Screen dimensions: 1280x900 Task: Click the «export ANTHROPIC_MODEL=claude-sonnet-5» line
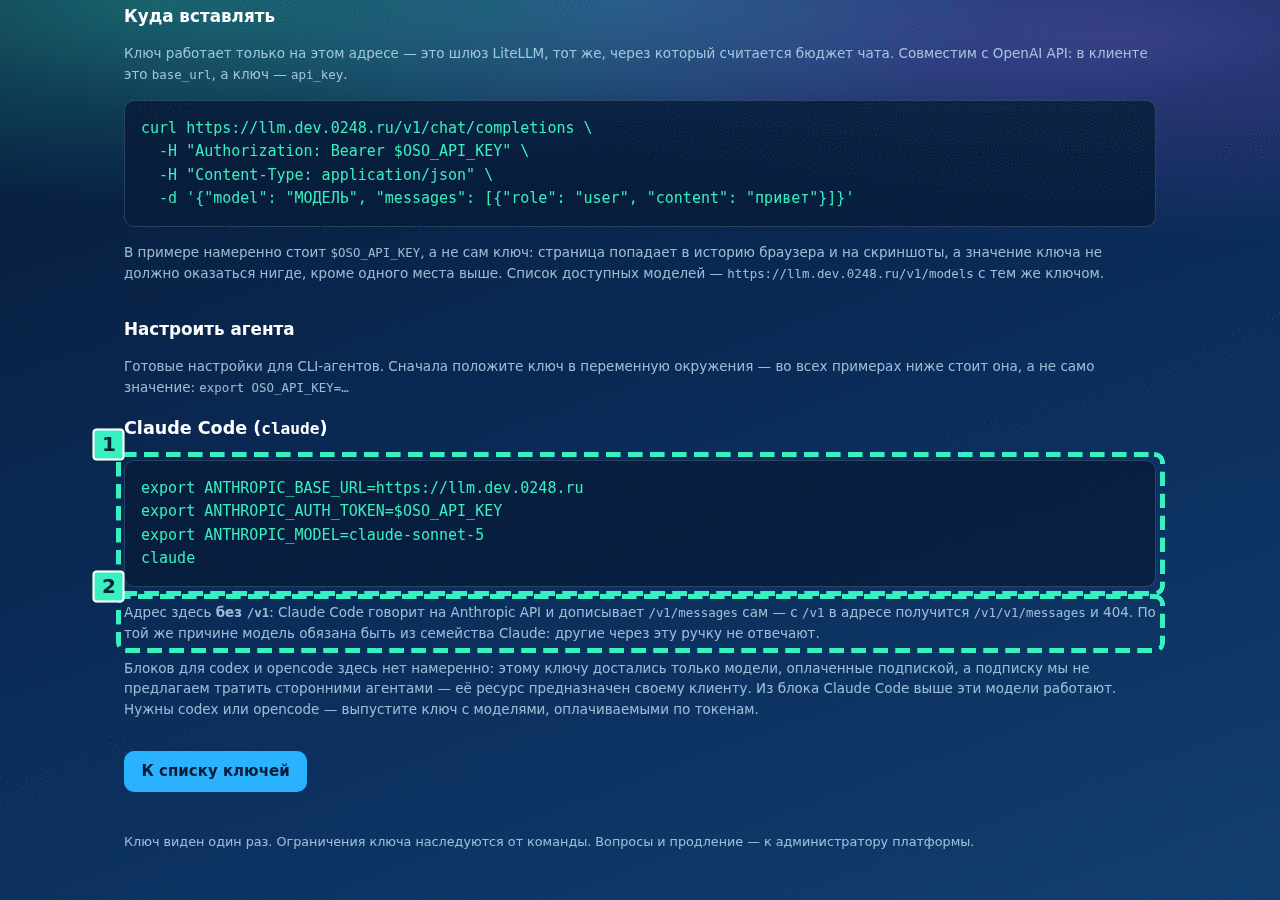(x=312, y=535)
